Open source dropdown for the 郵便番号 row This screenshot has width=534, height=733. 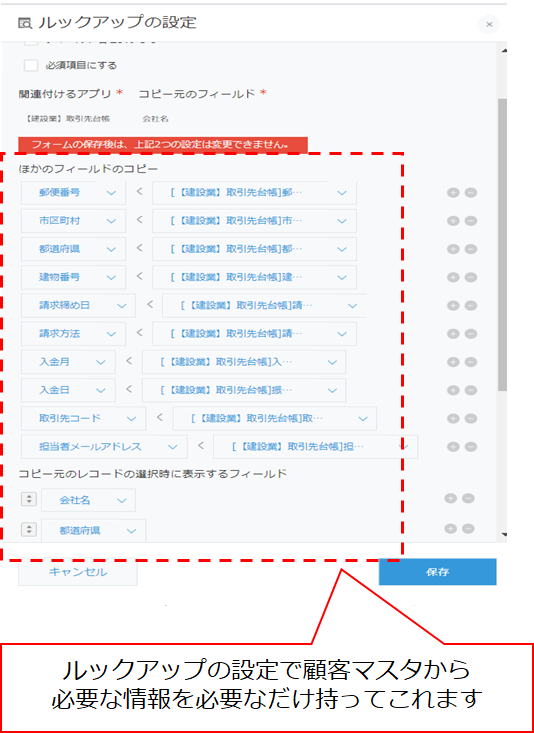pos(255,193)
